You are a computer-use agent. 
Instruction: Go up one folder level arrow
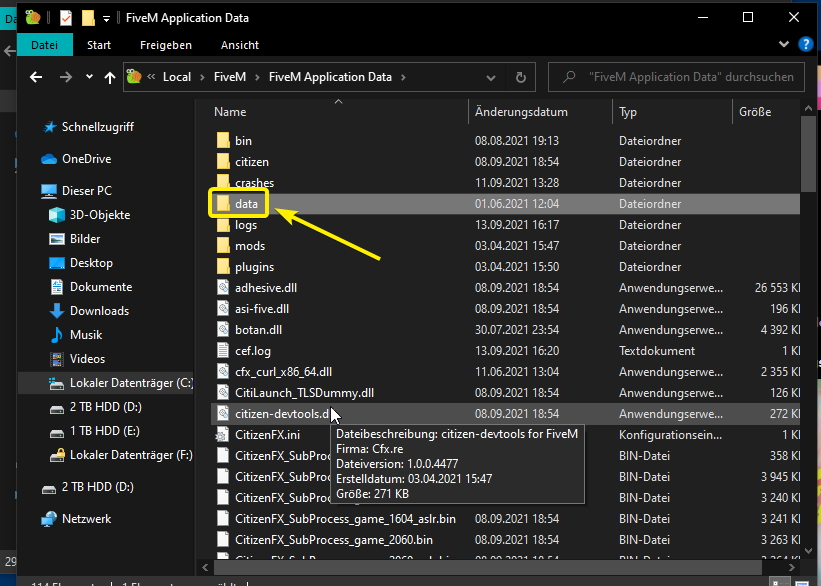click(110, 77)
